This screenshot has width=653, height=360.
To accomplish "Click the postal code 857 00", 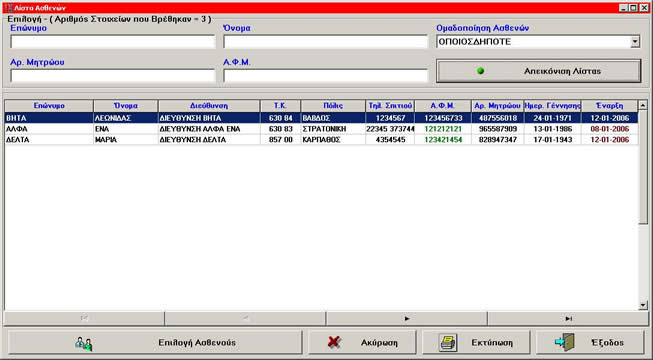I will tap(281, 140).
